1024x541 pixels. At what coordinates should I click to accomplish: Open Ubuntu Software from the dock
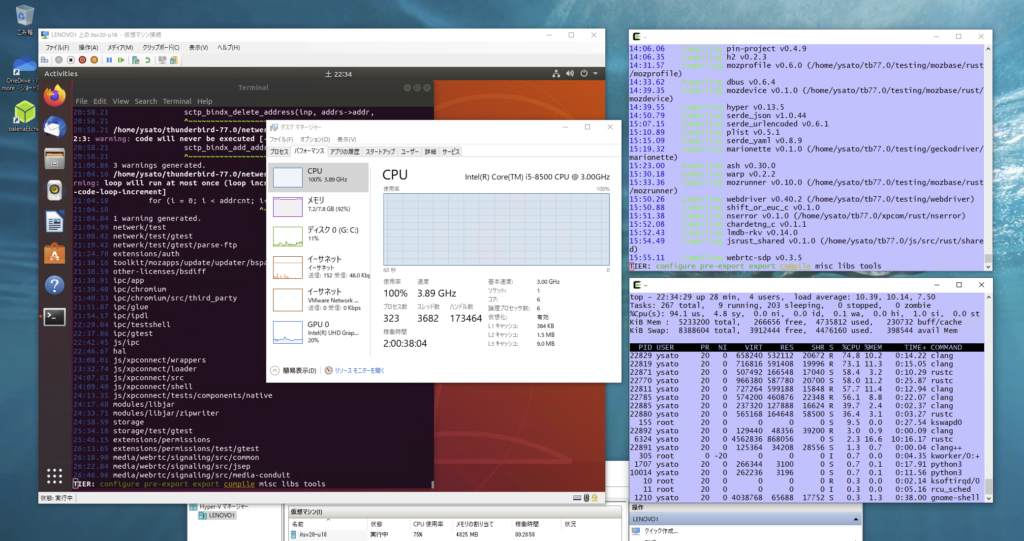click(x=56, y=253)
